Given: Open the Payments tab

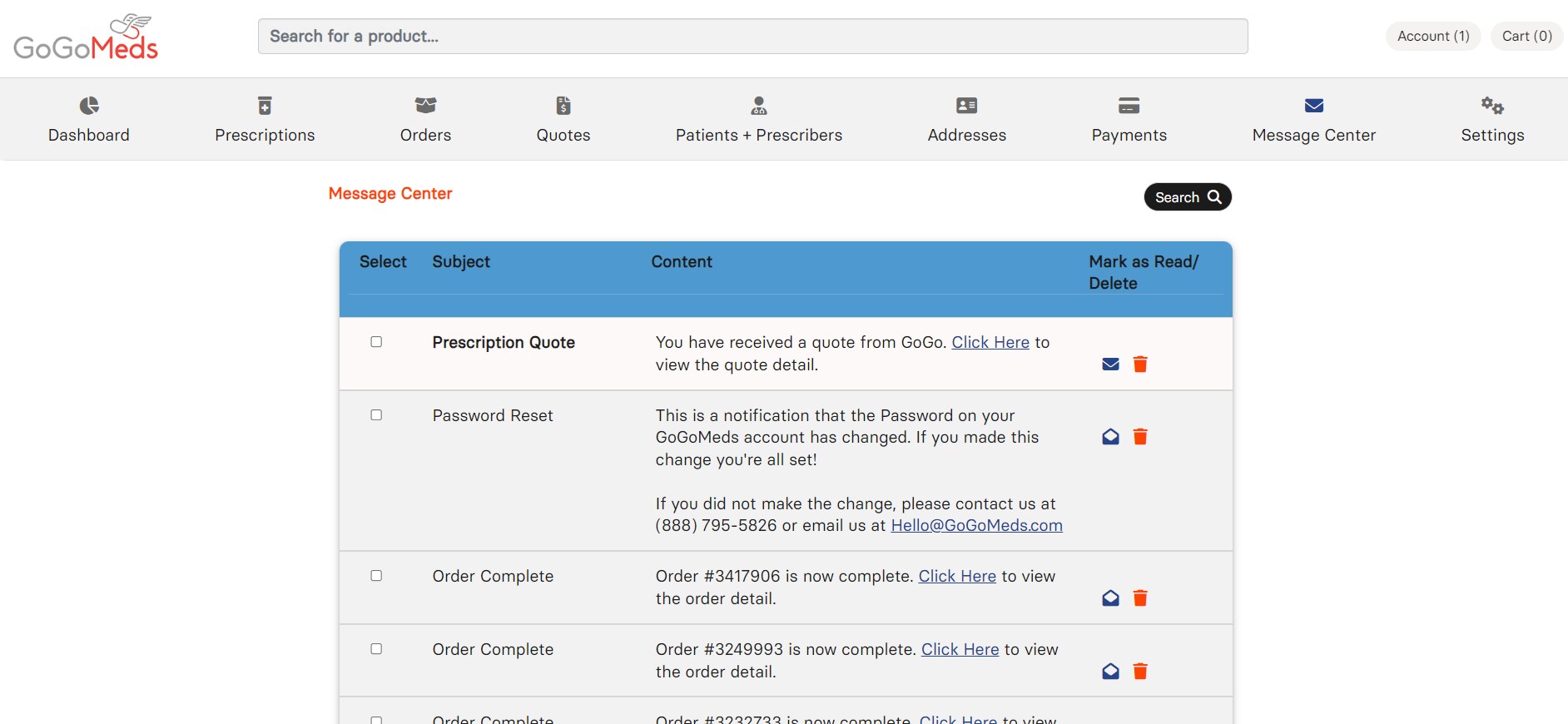Looking at the screenshot, I should click(1129, 135).
